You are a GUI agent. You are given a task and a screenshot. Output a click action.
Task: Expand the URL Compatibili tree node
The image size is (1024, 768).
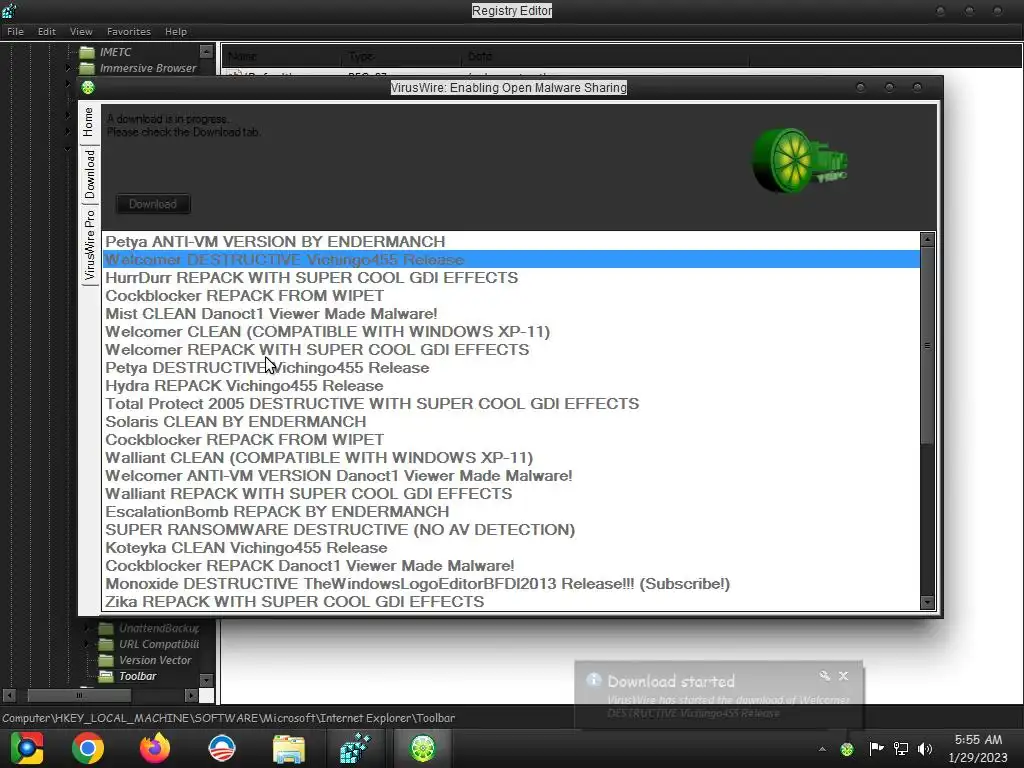pyautogui.click(x=87, y=644)
